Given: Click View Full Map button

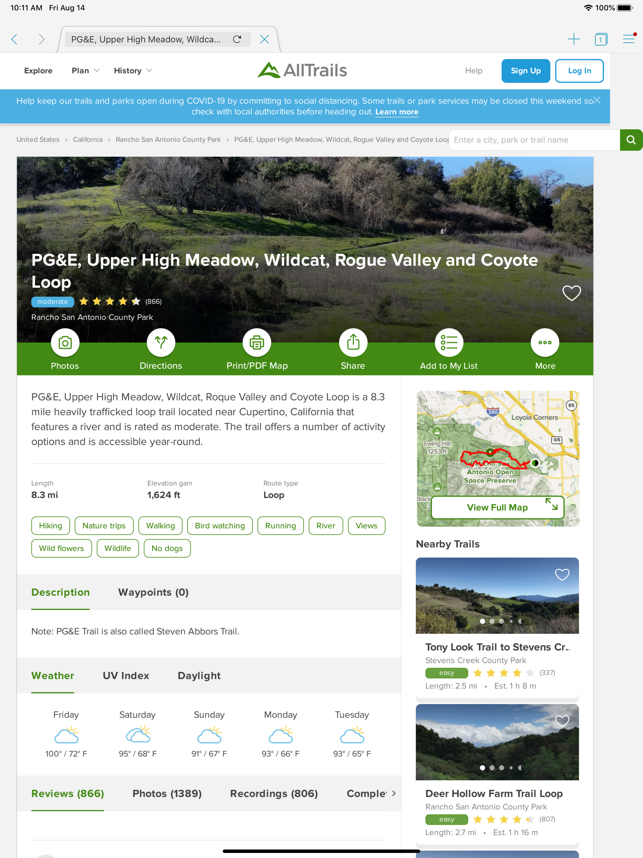Looking at the screenshot, I should point(497,507).
